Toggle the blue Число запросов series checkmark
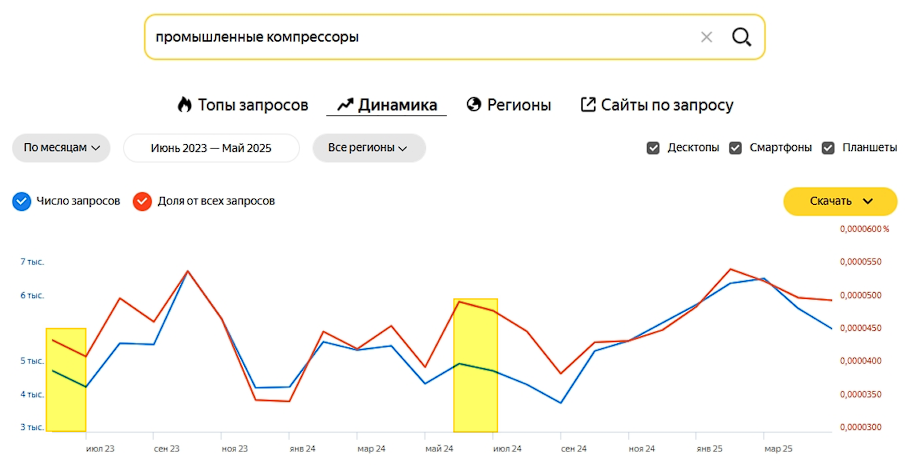The height and width of the screenshot is (475, 910). click(22, 201)
